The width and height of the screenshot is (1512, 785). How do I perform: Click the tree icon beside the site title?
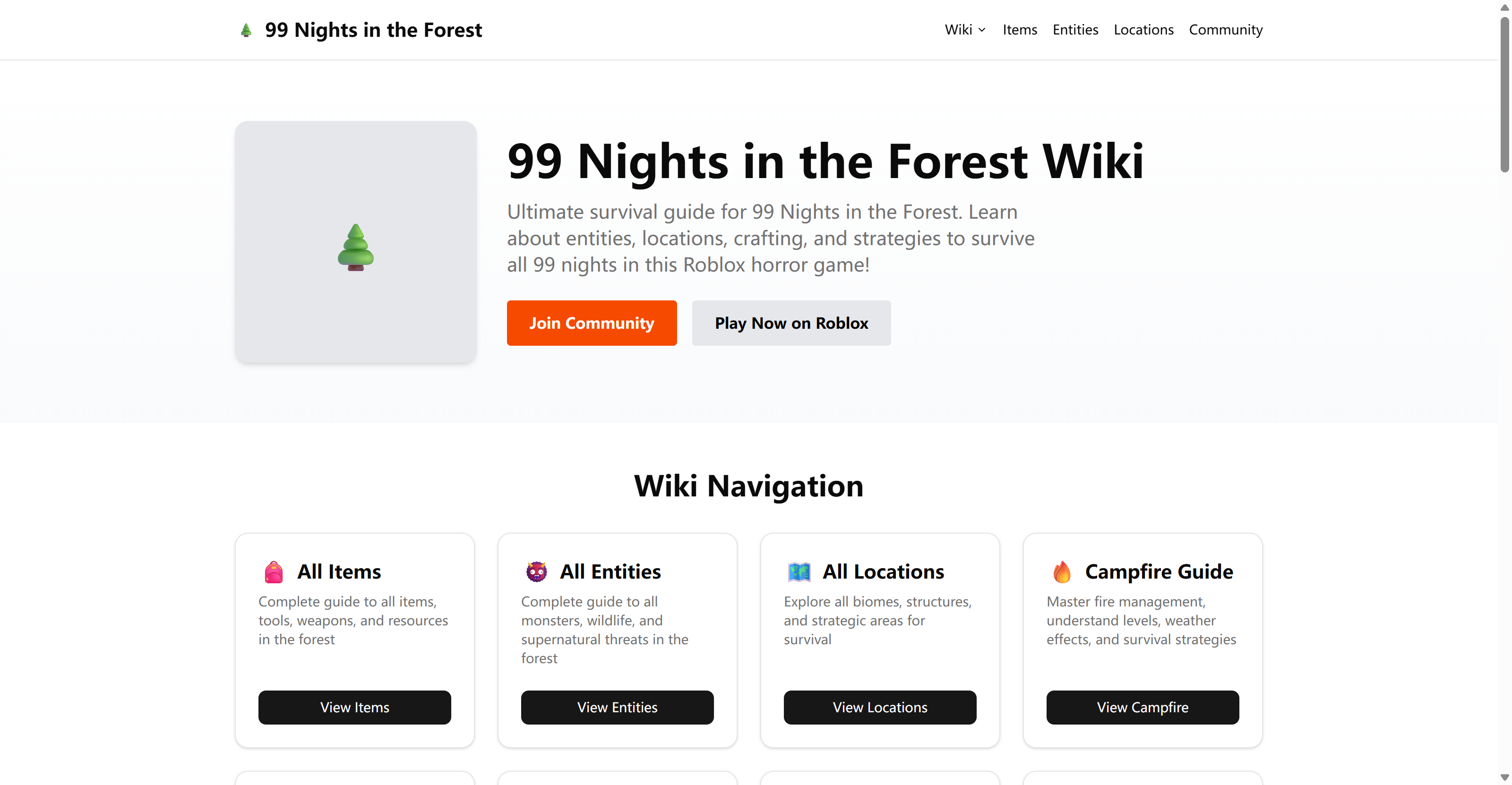tap(246, 29)
